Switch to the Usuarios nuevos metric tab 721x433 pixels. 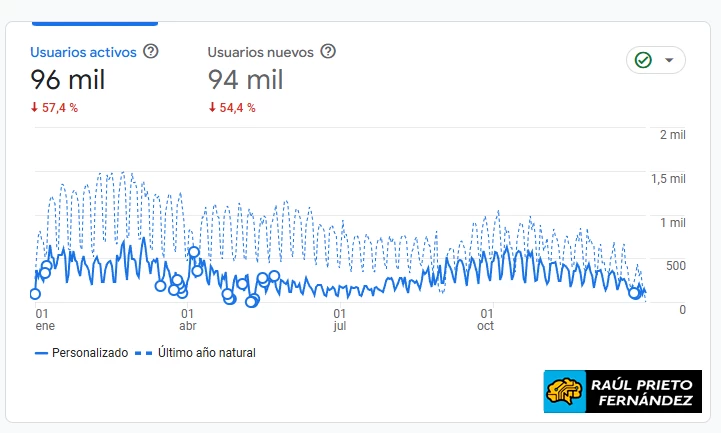click(x=261, y=51)
